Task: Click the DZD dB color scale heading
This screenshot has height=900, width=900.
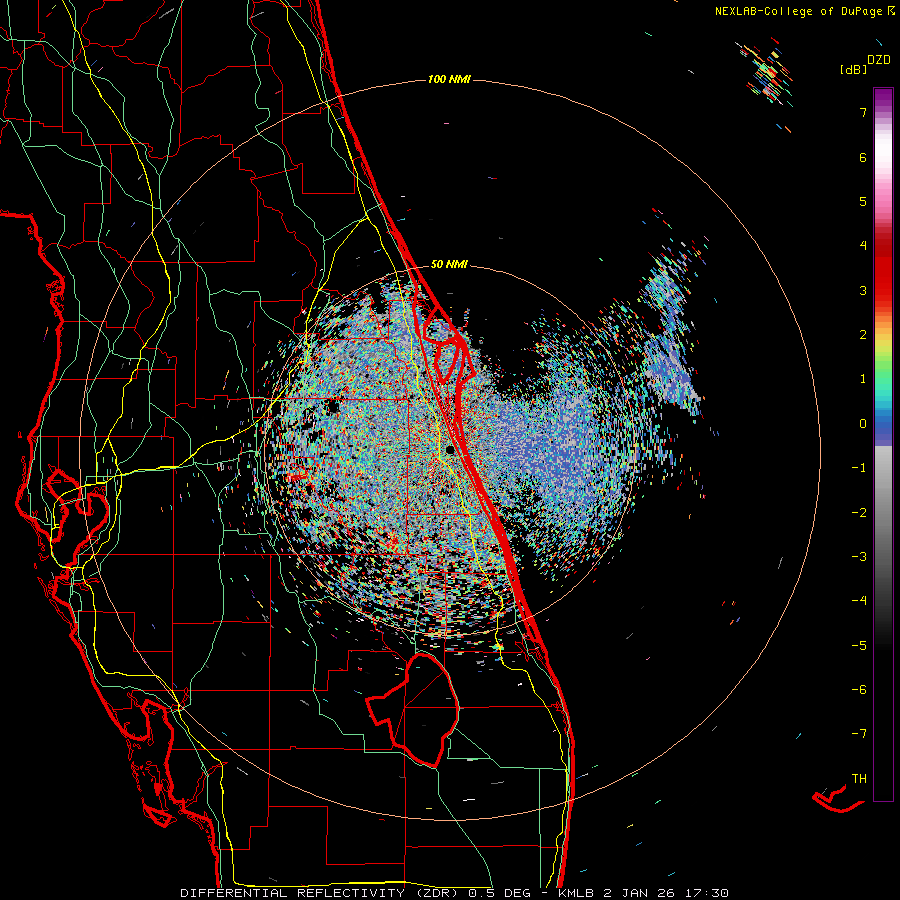Action: click(865, 64)
